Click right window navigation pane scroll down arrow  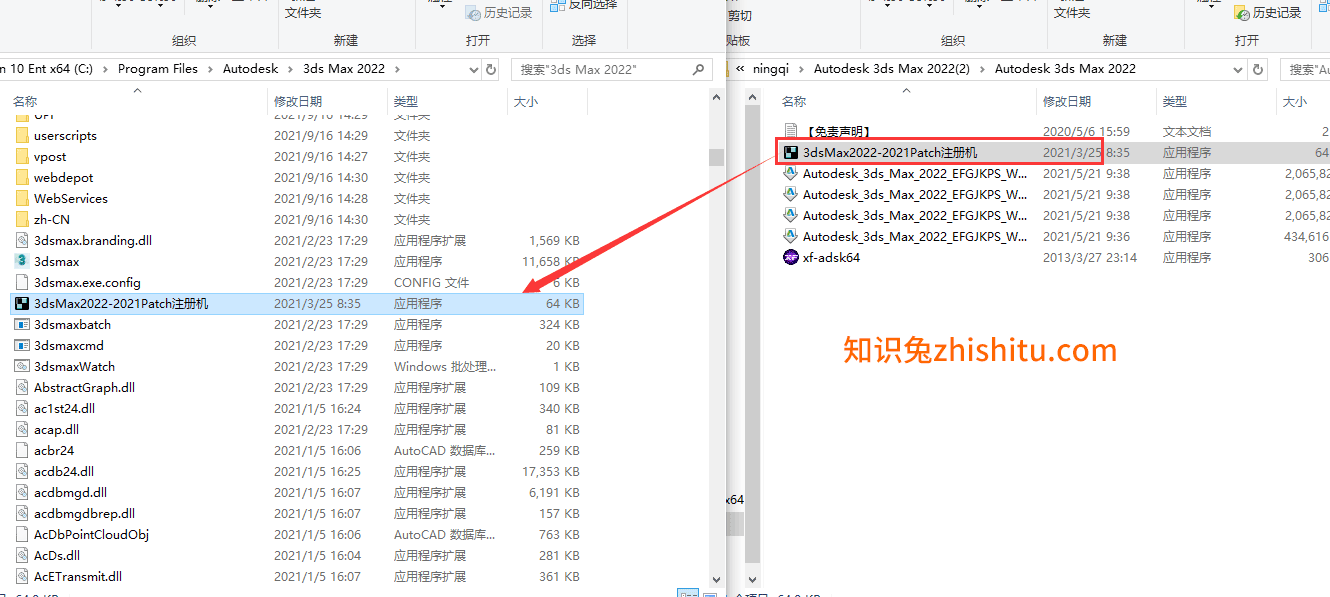click(x=753, y=579)
